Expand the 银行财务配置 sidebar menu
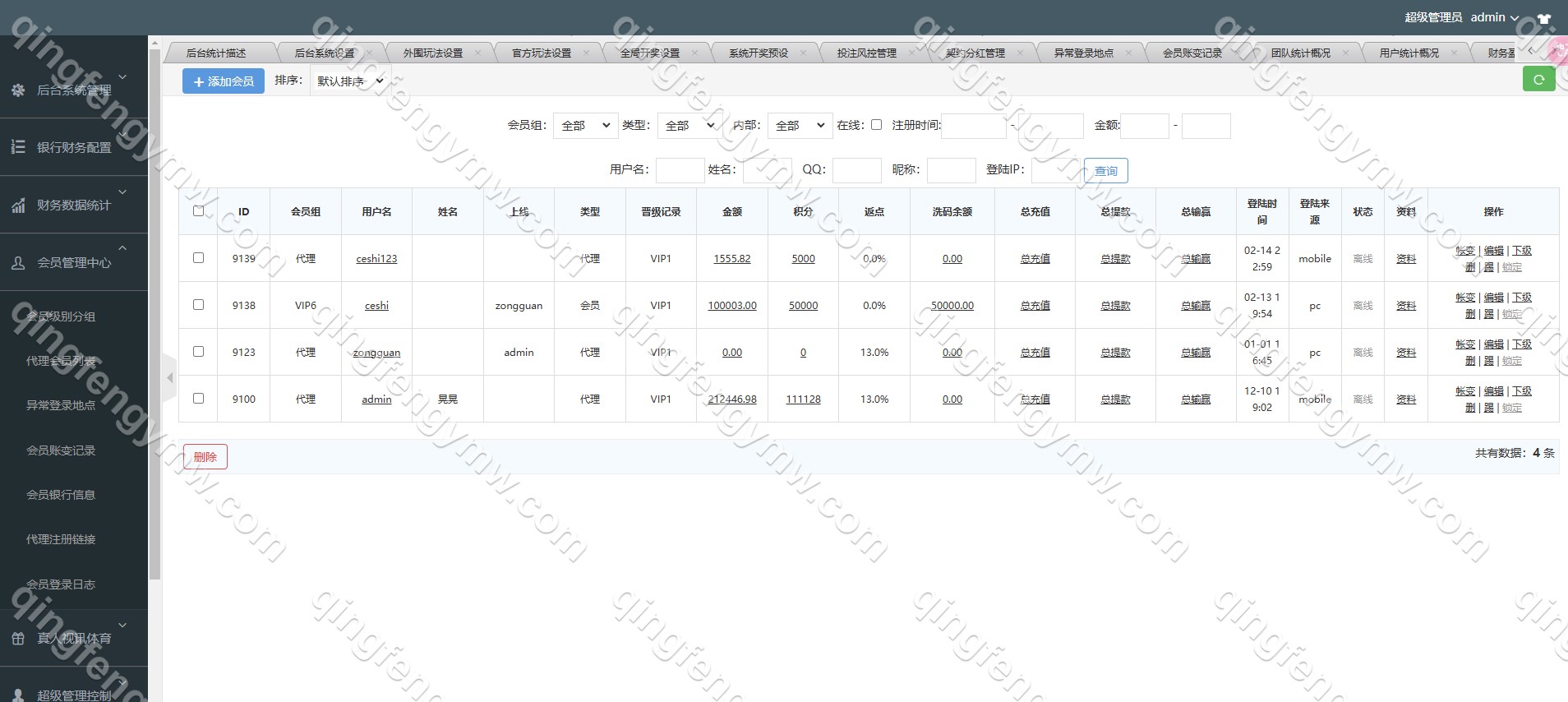Screen dimensions: 1568x702 [74, 147]
